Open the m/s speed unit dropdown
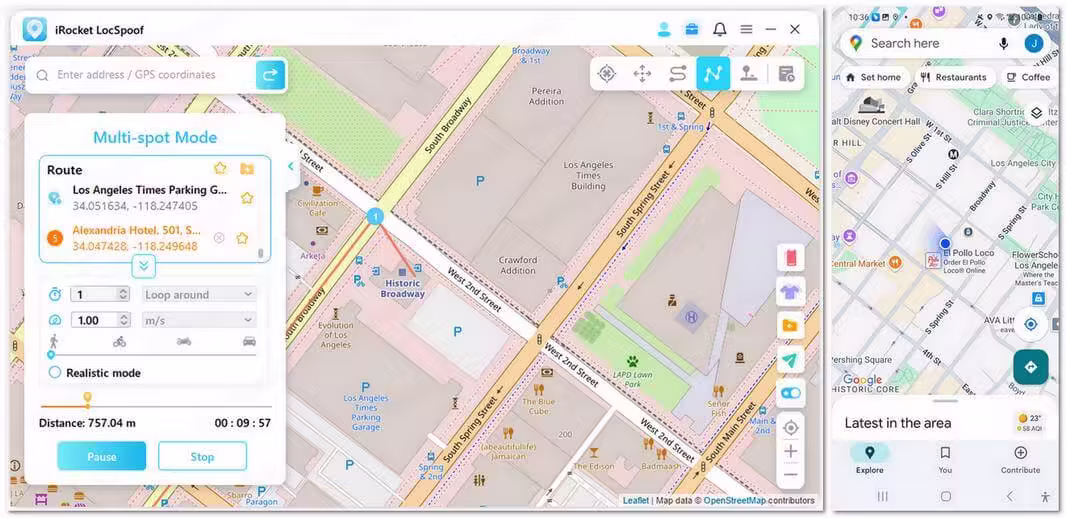The height and width of the screenshot is (518, 1066). 199,320
